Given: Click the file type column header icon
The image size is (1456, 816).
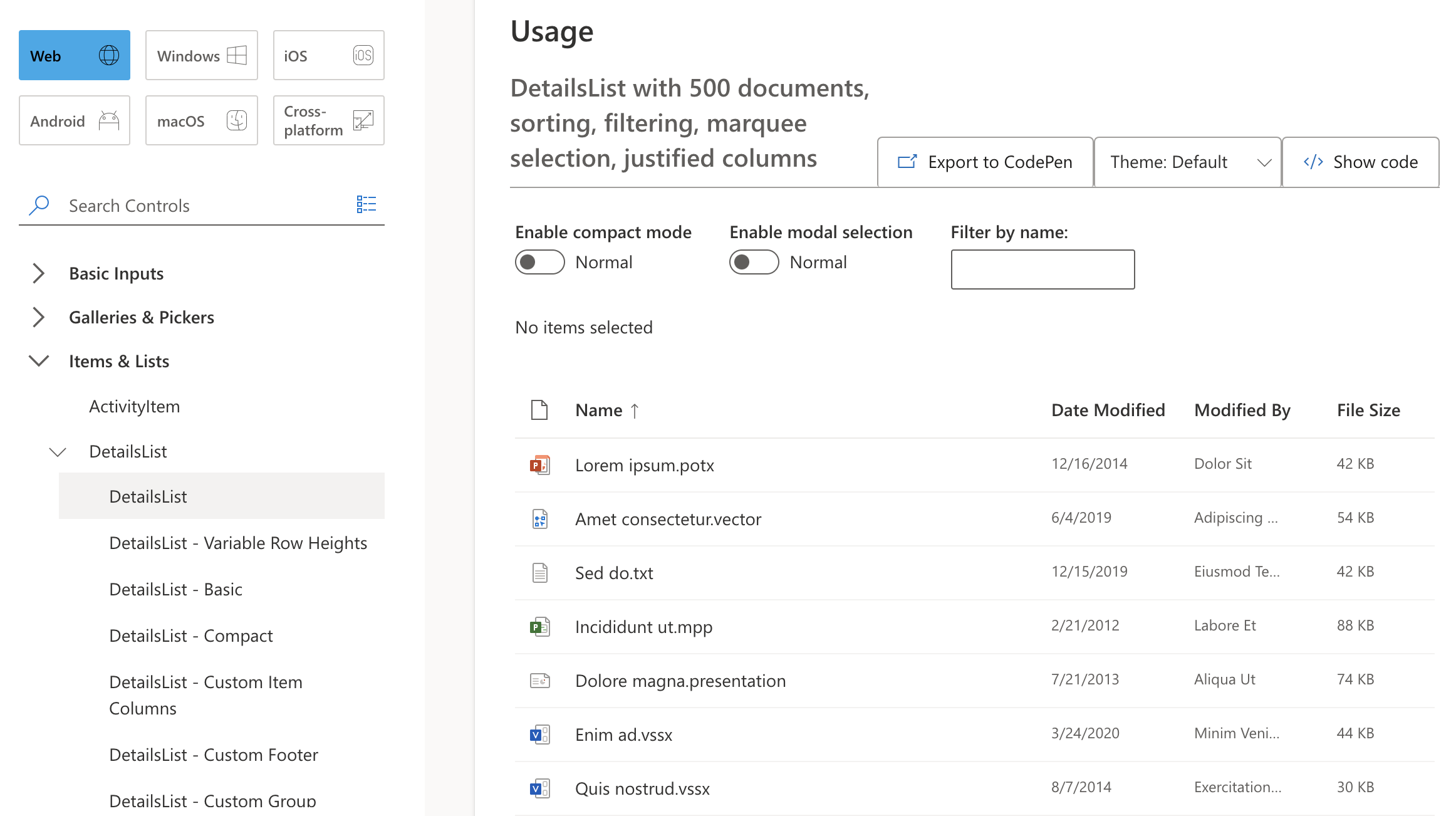Looking at the screenshot, I should pyautogui.click(x=539, y=410).
